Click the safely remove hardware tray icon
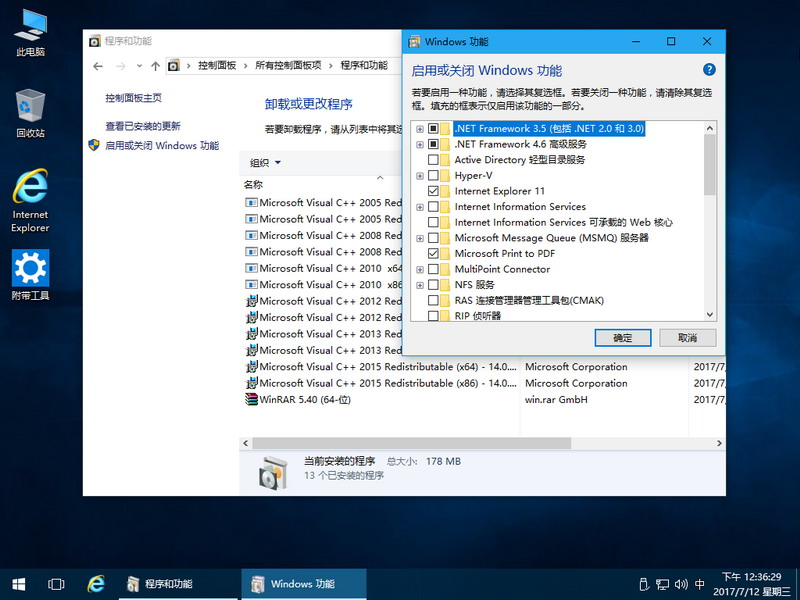800x600 pixels. (x=644, y=584)
